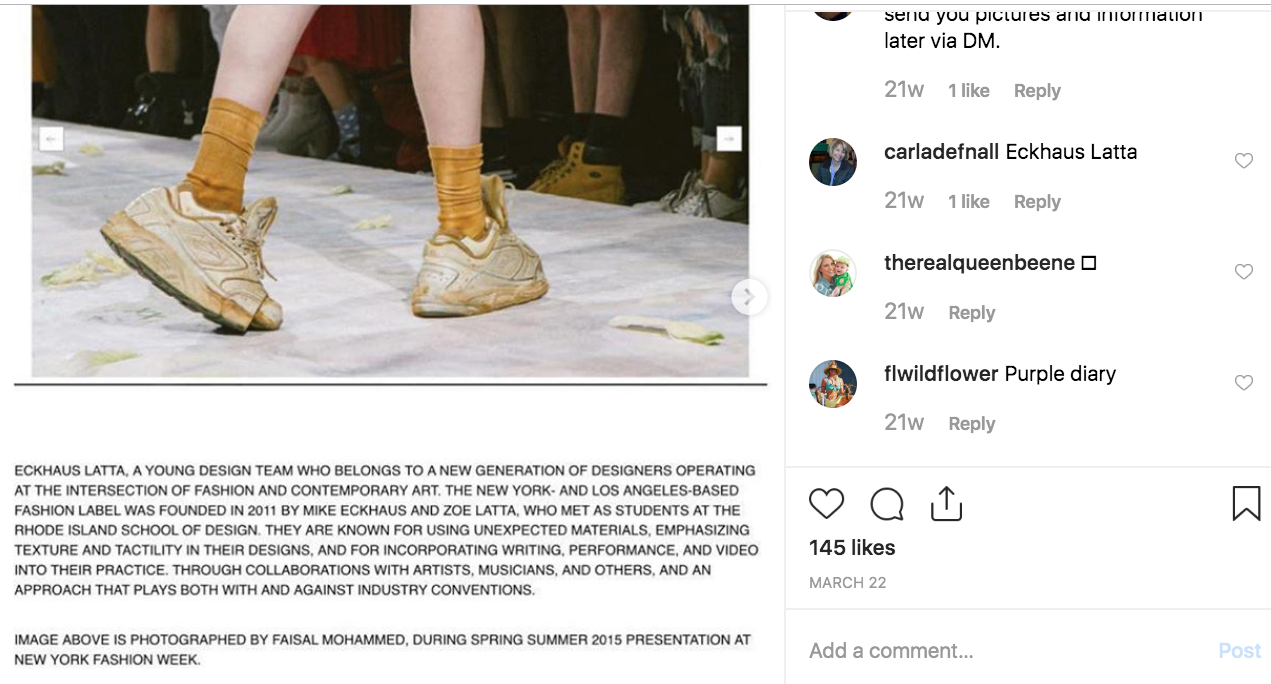The width and height of the screenshot is (1271, 684).
Task: Click the Post button
Action: tap(1240, 651)
